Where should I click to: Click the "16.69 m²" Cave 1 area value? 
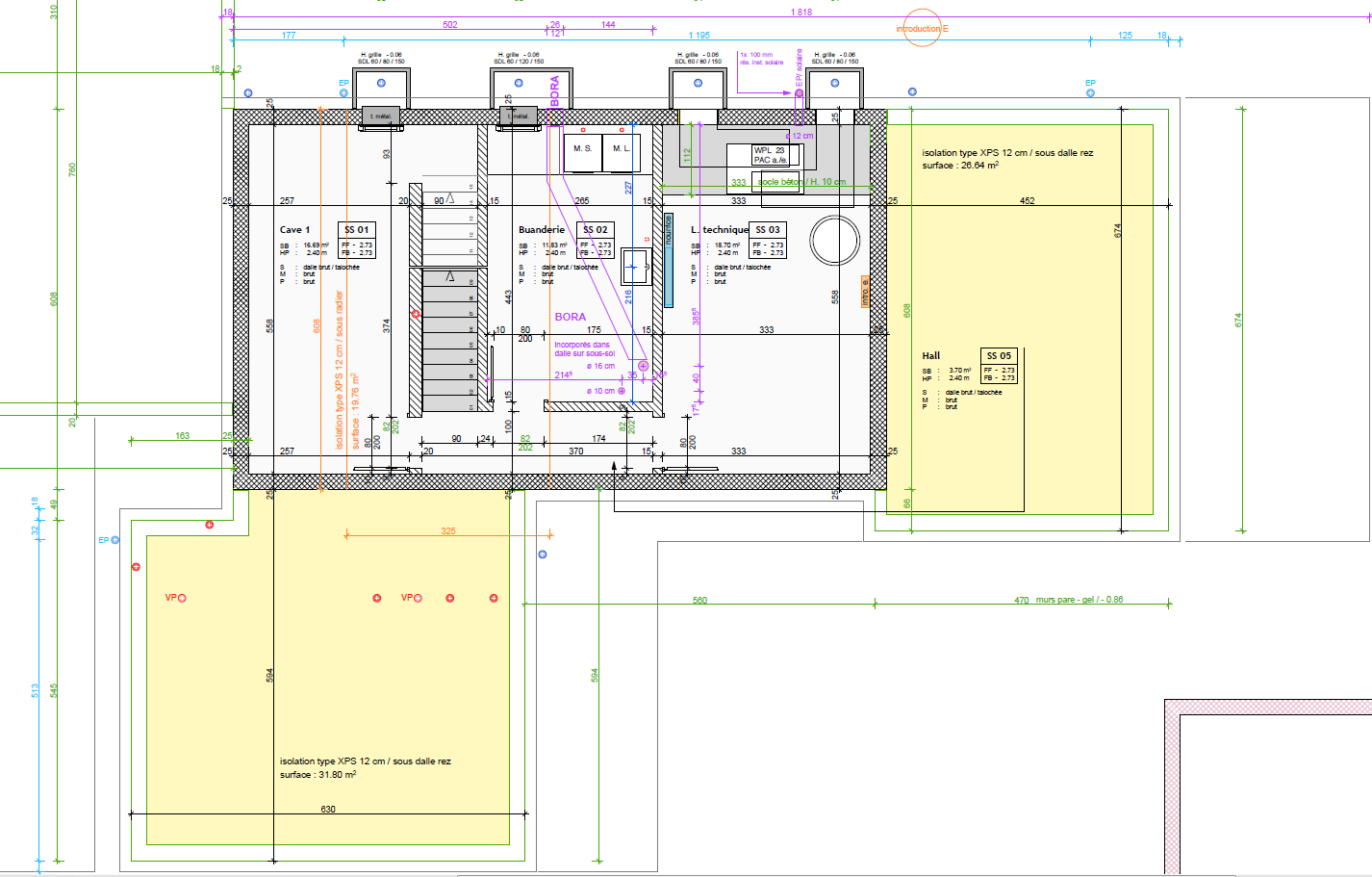tap(316, 245)
